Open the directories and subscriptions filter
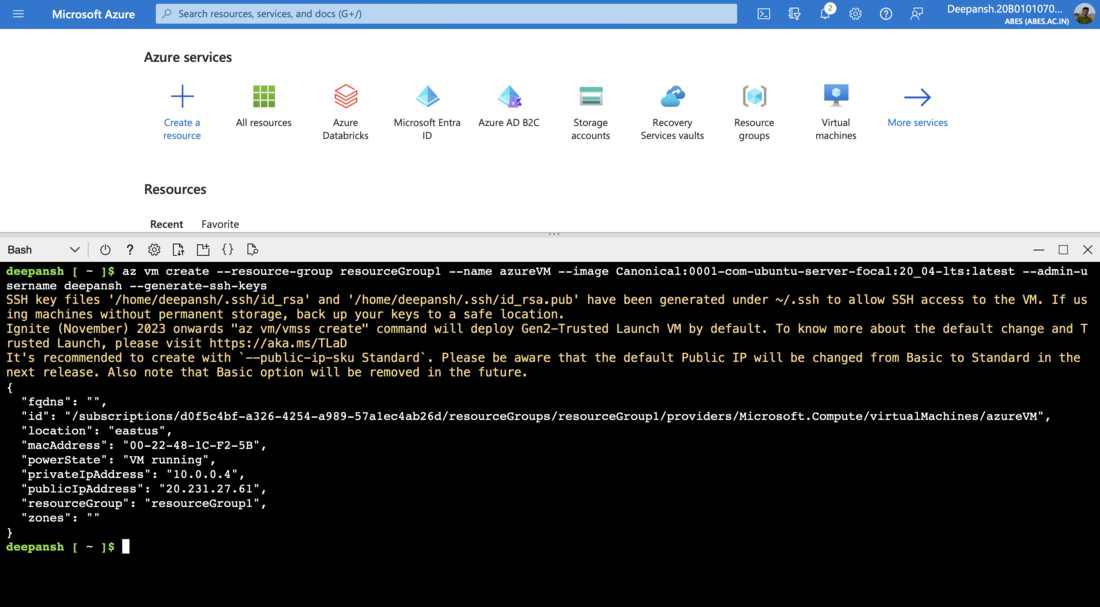 794,13
